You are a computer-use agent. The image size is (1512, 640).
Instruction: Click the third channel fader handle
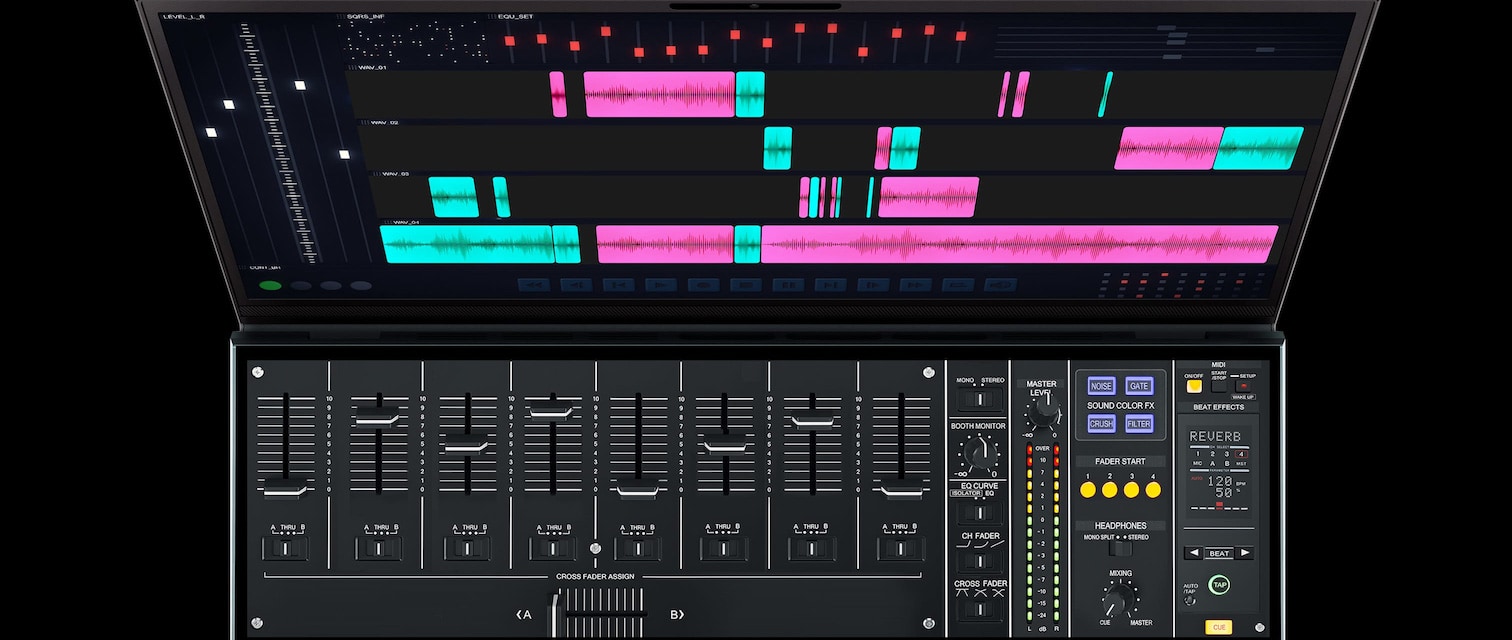tap(465, 445)
